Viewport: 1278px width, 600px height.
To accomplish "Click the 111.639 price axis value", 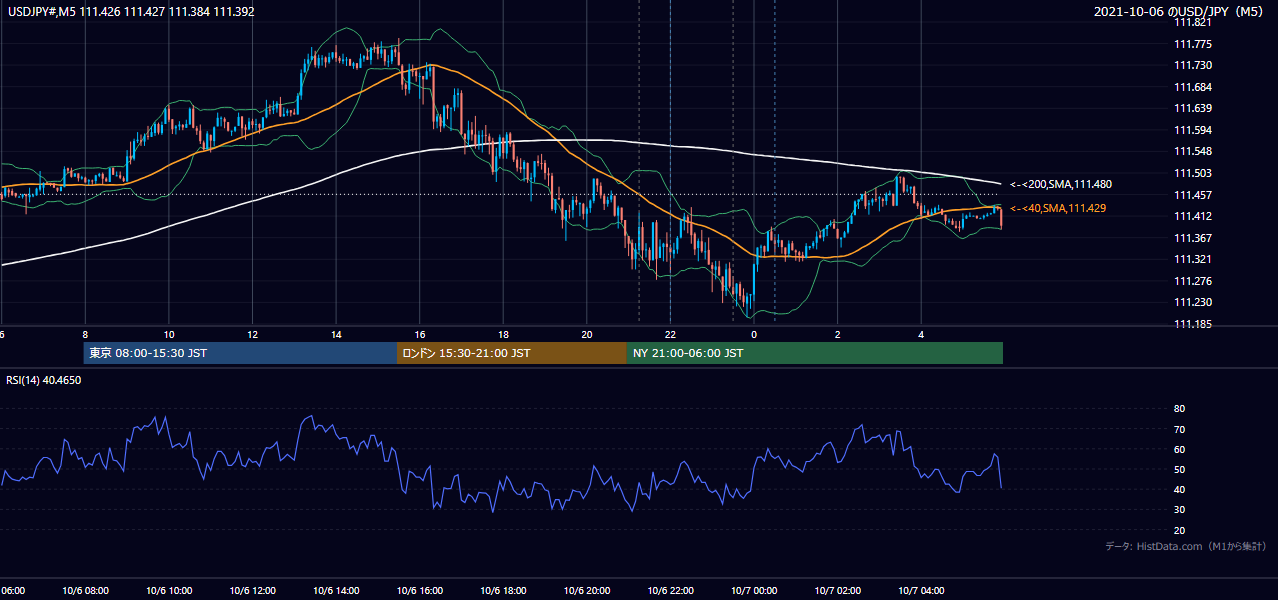I will (x=1193, y=109).
